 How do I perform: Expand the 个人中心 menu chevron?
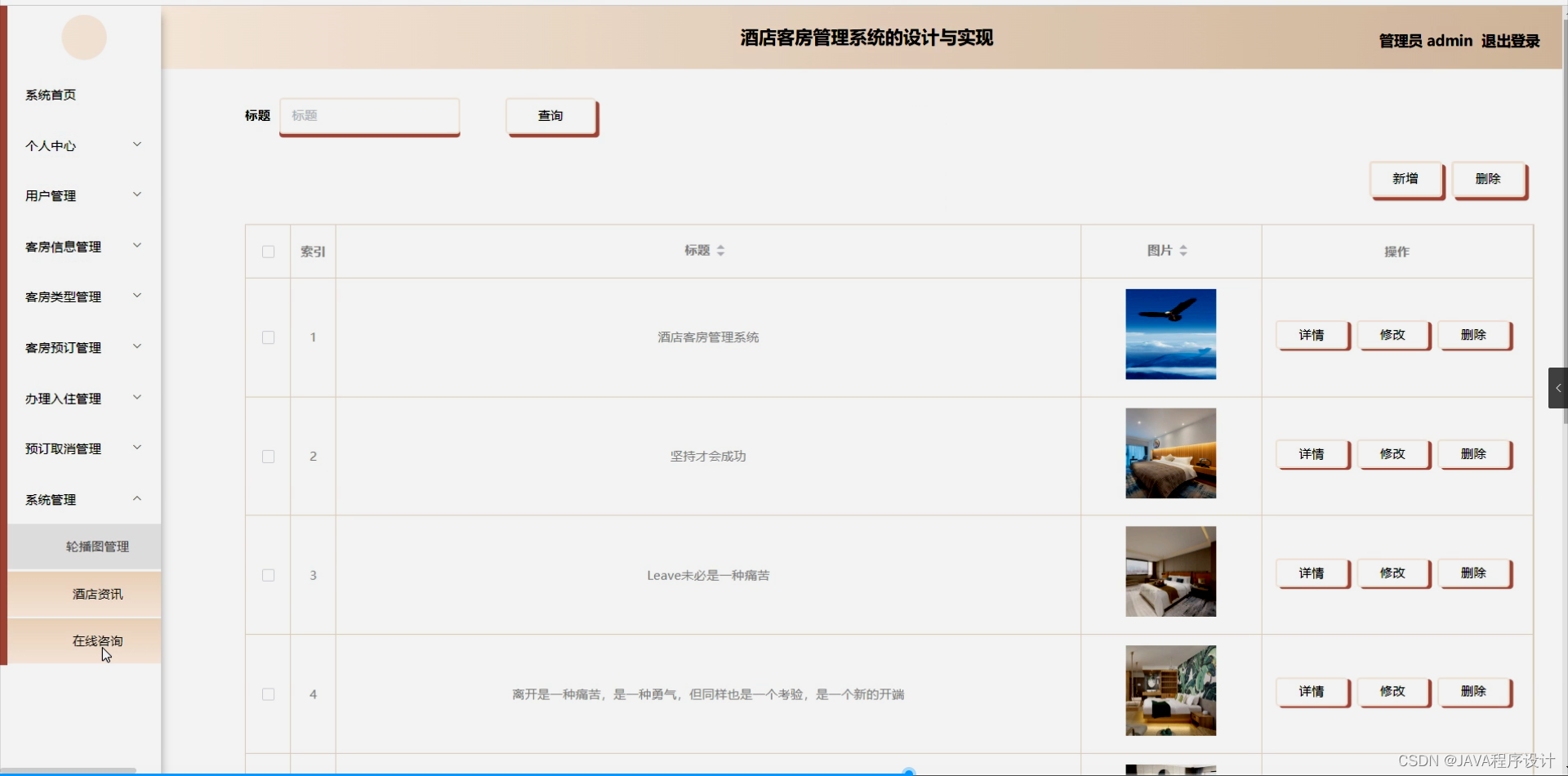[x=137, y=145]
